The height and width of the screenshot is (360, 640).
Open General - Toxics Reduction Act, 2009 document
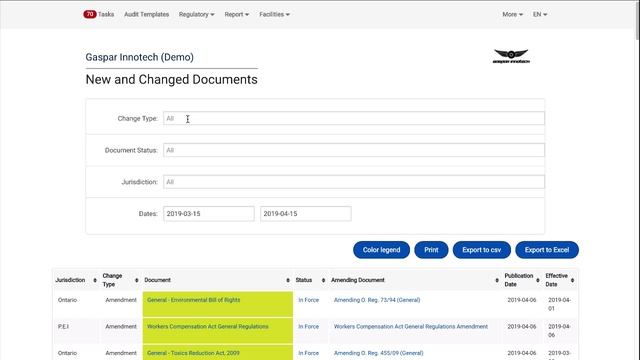tap(193, 353)
